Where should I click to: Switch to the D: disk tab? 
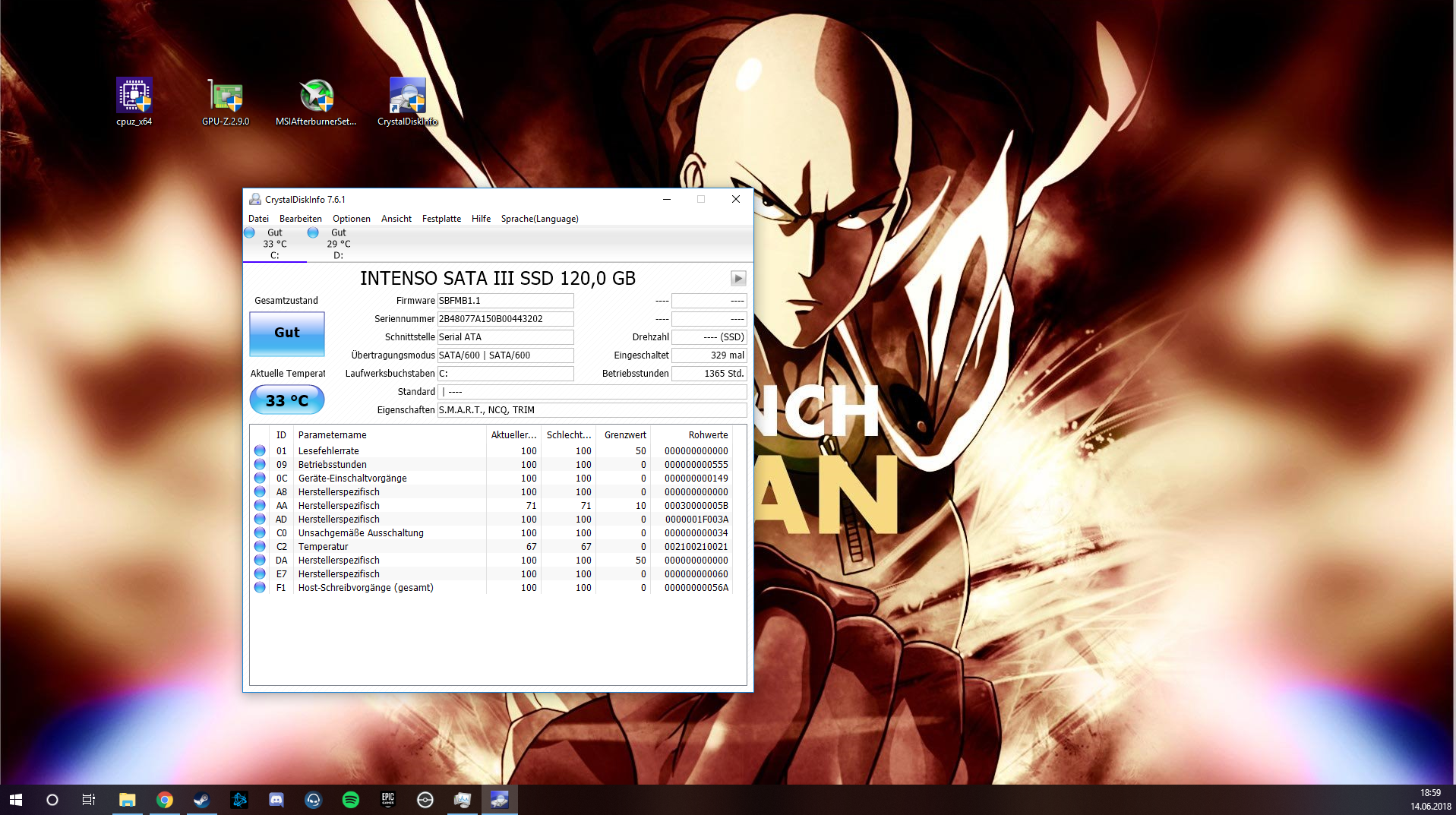tap(339, 244)
